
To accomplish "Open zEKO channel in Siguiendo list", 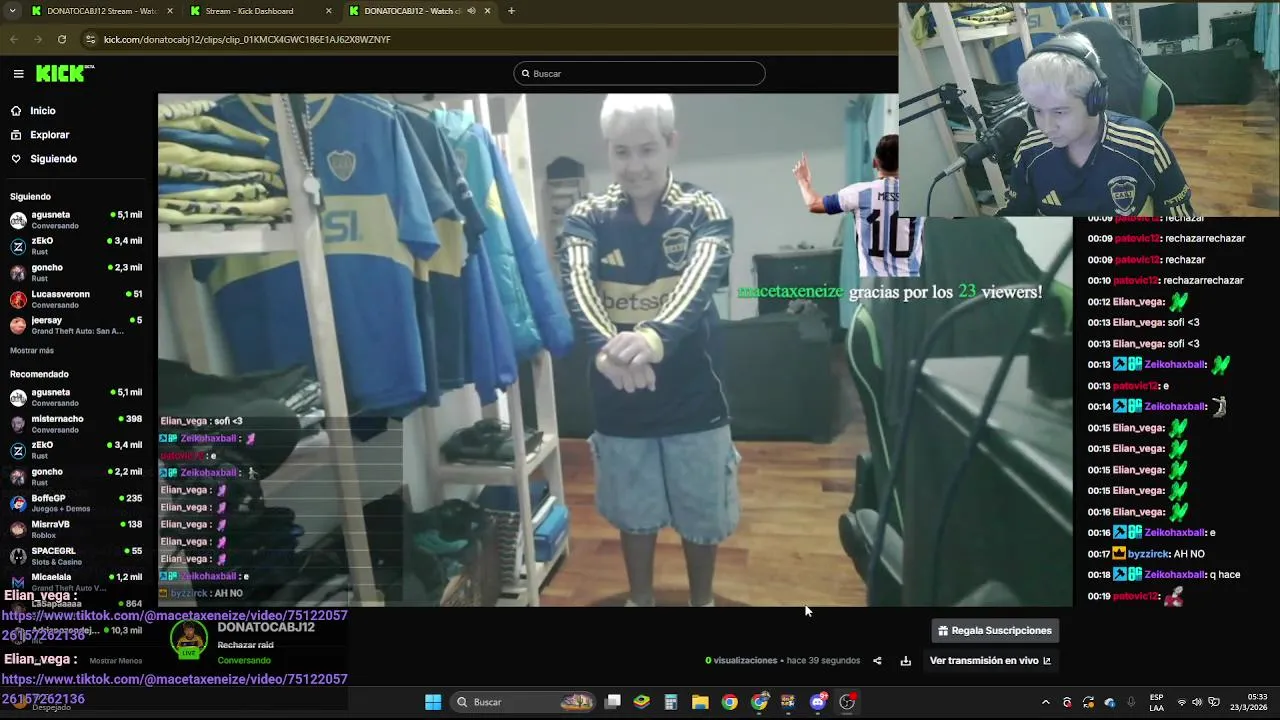I will [x=76, y=246].
